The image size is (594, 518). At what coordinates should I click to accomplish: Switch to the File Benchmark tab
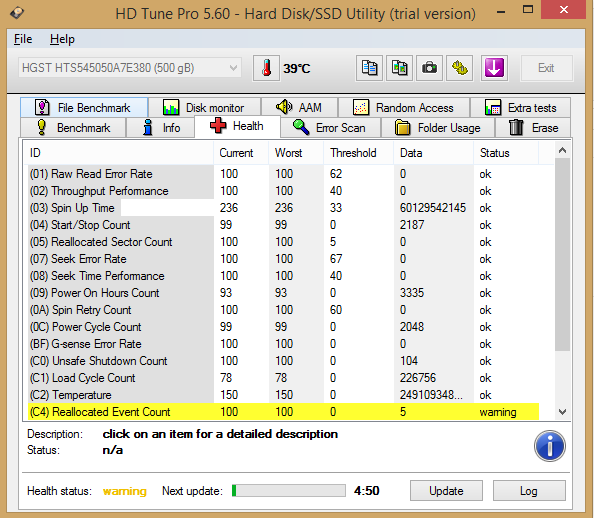click(x=84, y=108)
